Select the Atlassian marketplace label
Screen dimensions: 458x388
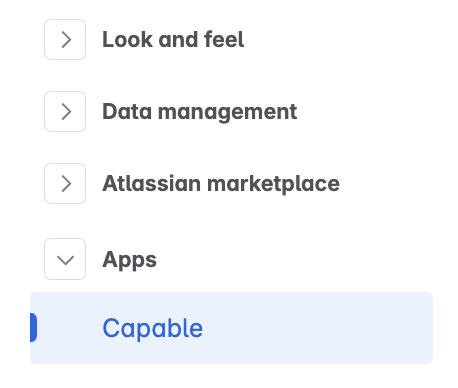pos(221,184)
